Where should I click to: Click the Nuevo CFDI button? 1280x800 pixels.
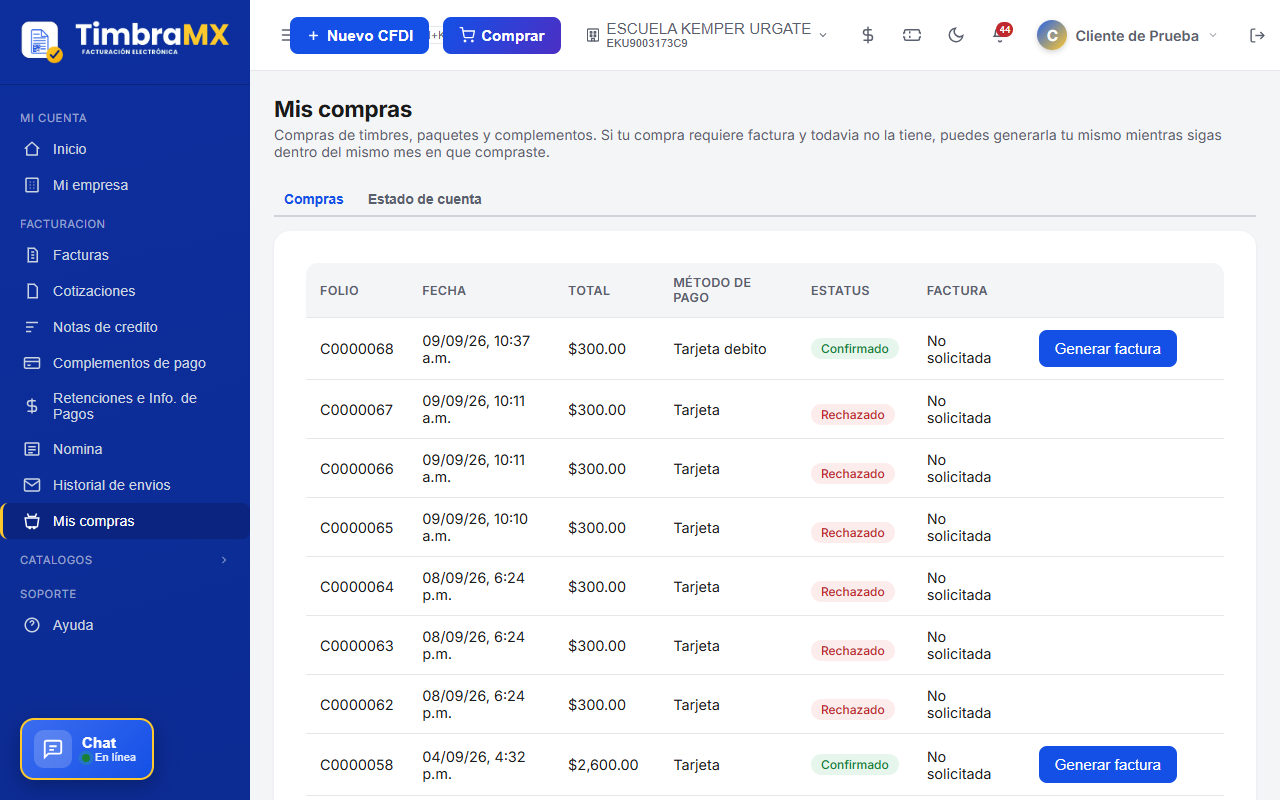(x=360, y=35)
